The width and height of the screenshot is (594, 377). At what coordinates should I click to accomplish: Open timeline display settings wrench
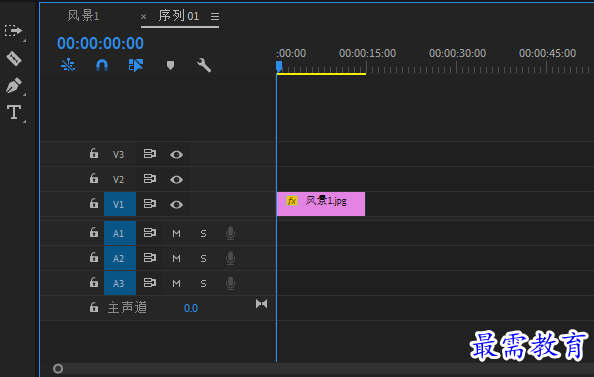click(x=204, y=65)
